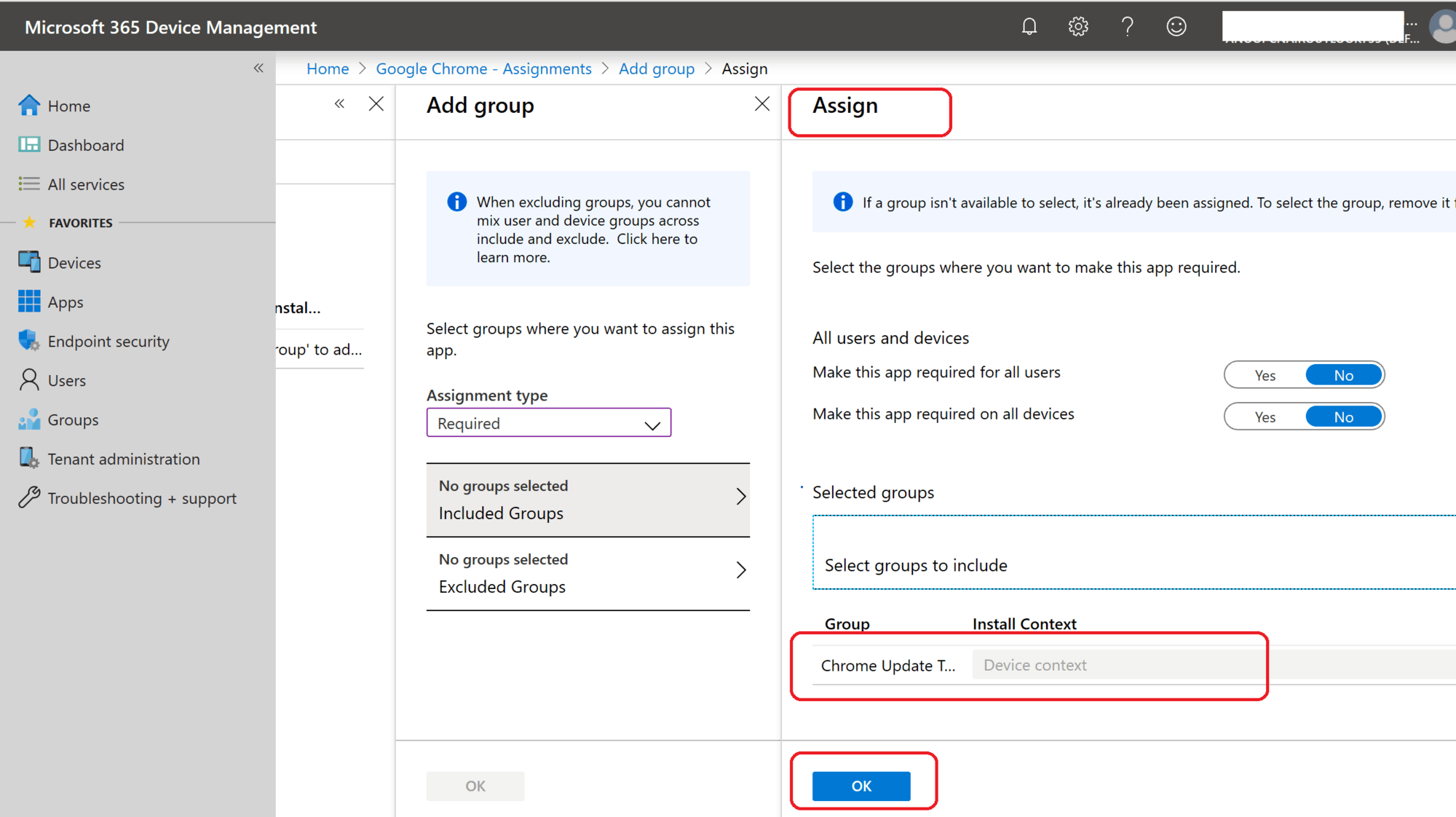This screenshot has height=817, width=1456.
Task: Open Tenant administration in sidebar
Action: [124, 459]
